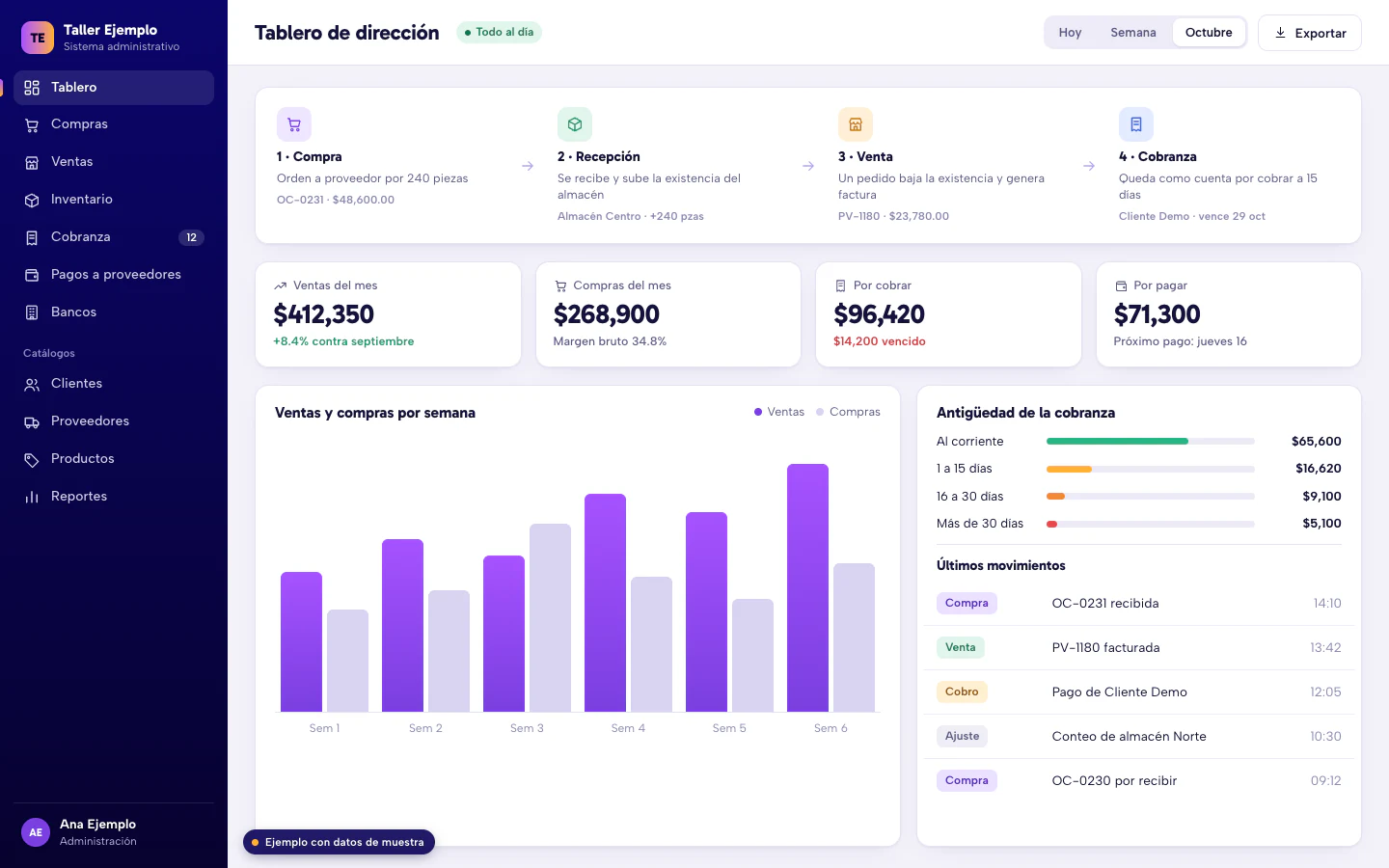The height and width of the screenshot is (868, 1389).
Task: Click the $412,350 Ventas del mes value
Action: pyautogui.click(x=324, y=314)
